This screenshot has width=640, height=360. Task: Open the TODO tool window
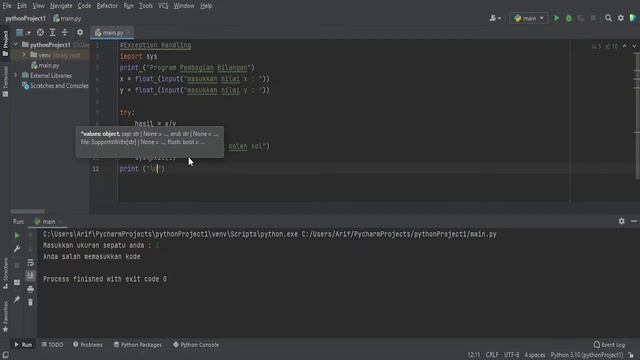point(52,345)
